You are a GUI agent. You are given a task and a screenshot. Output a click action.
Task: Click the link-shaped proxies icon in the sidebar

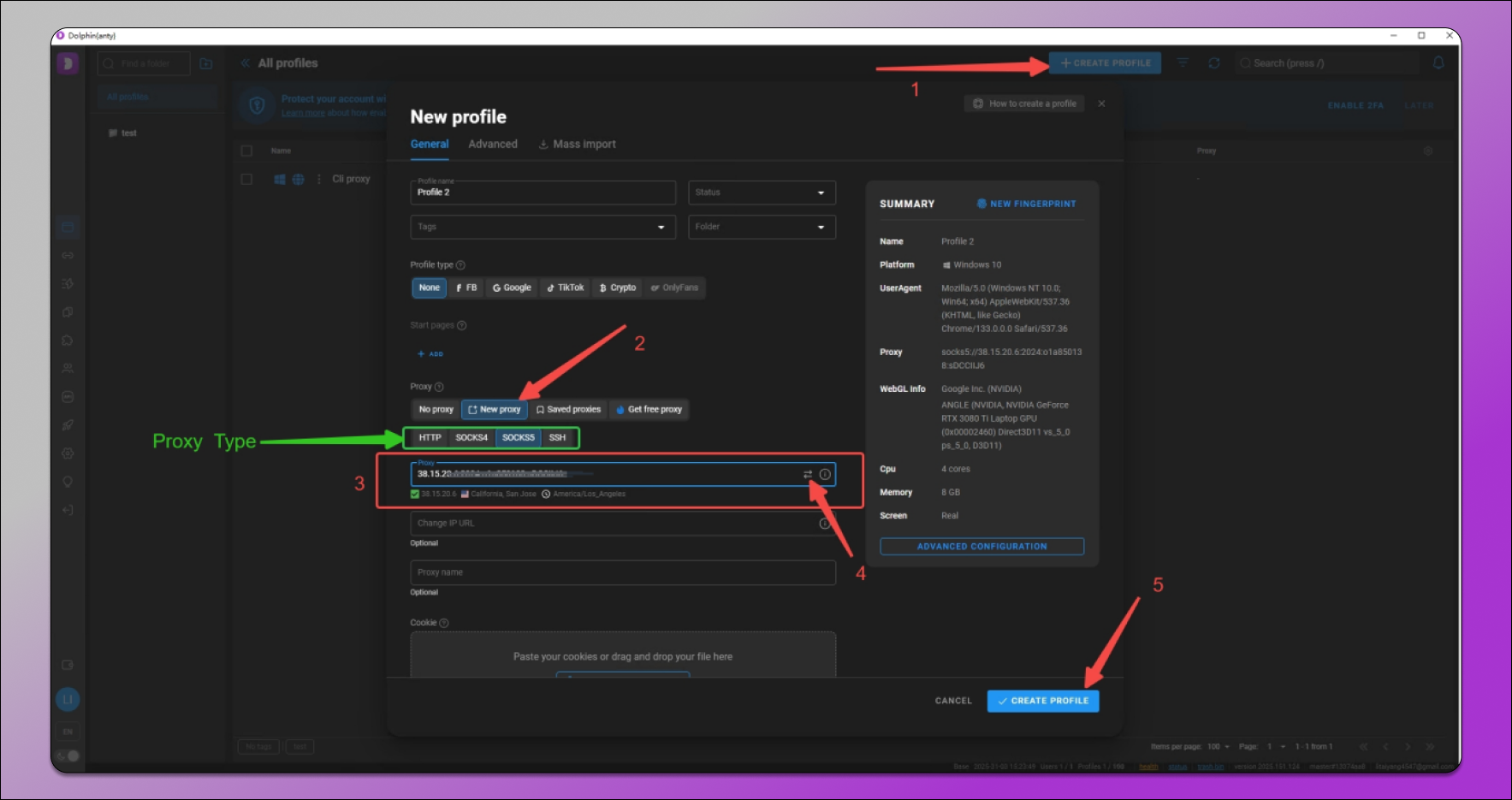tap(68, 255)
